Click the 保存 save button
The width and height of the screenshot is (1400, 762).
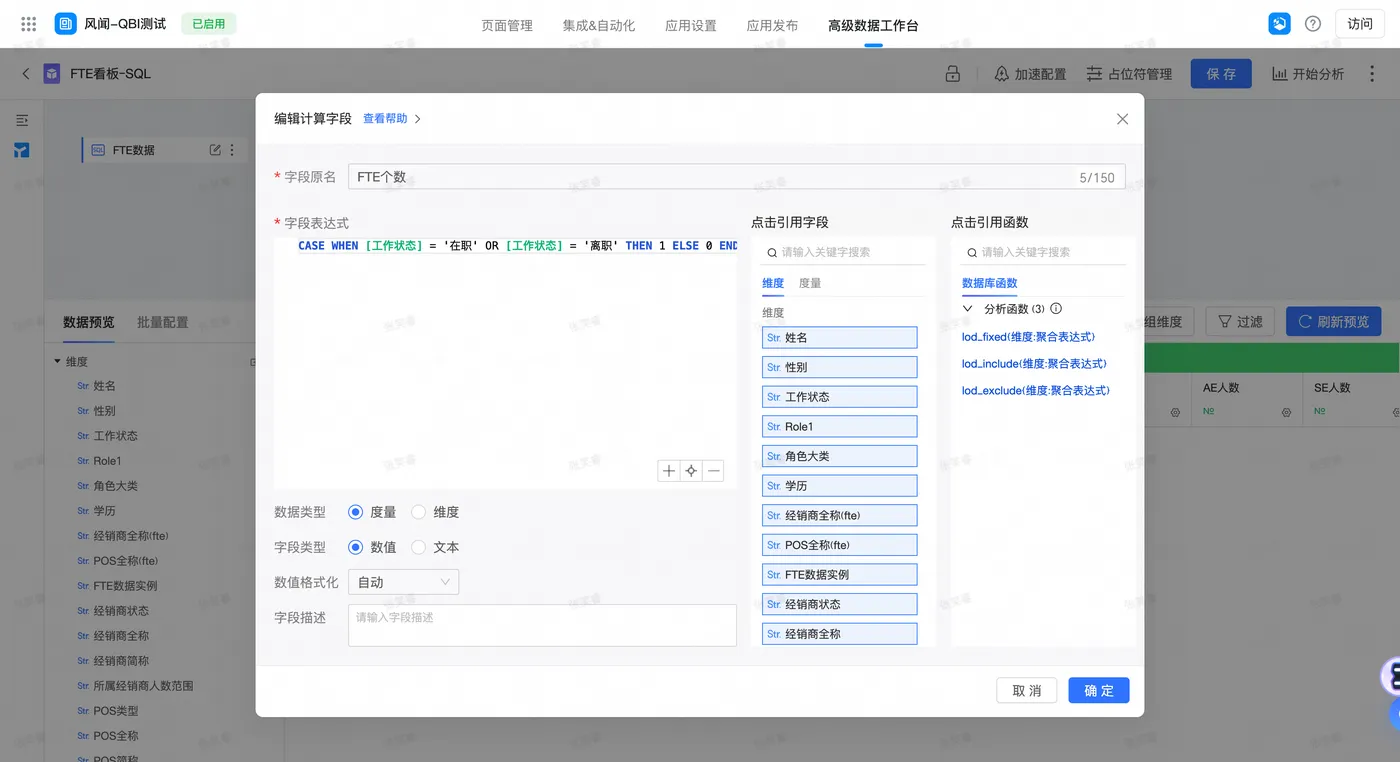click(1221, 74)
